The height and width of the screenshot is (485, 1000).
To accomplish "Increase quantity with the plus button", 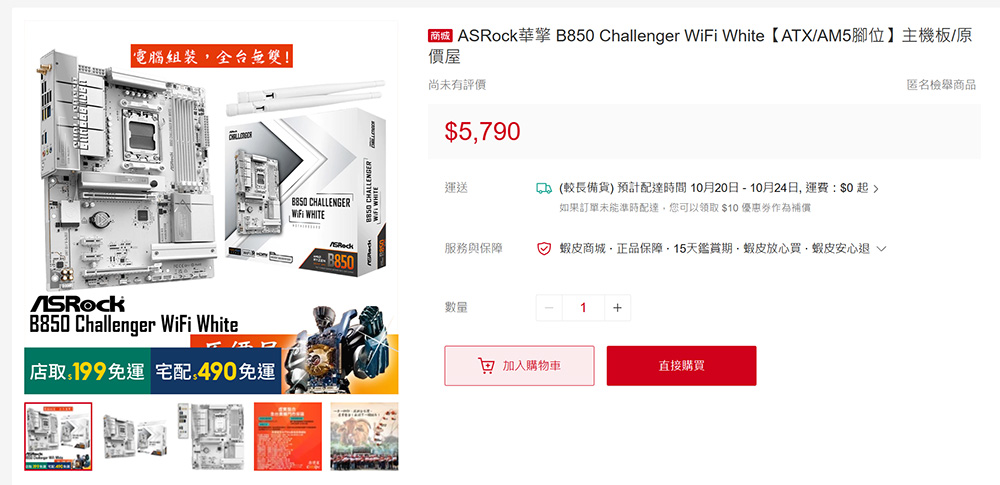I will pyautogui.click(x=617, y=308).
